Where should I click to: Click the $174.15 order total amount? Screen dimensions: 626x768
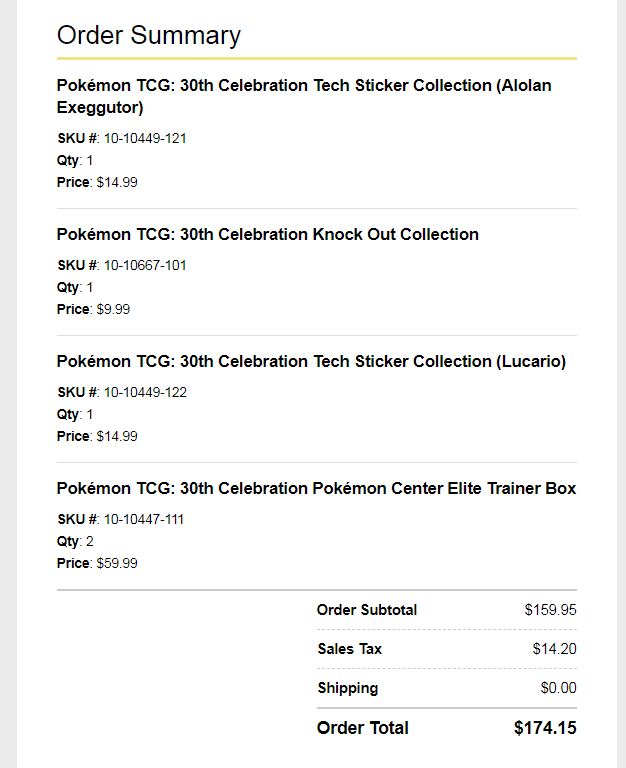click(545, 728)
